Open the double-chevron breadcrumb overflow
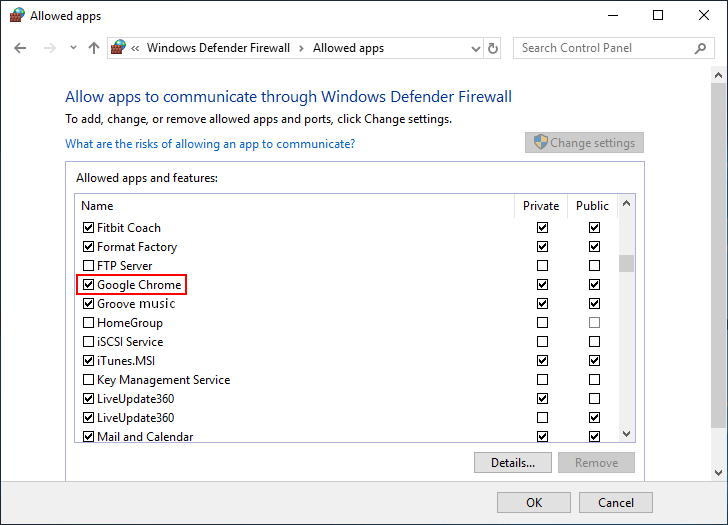 click(135, 48)
